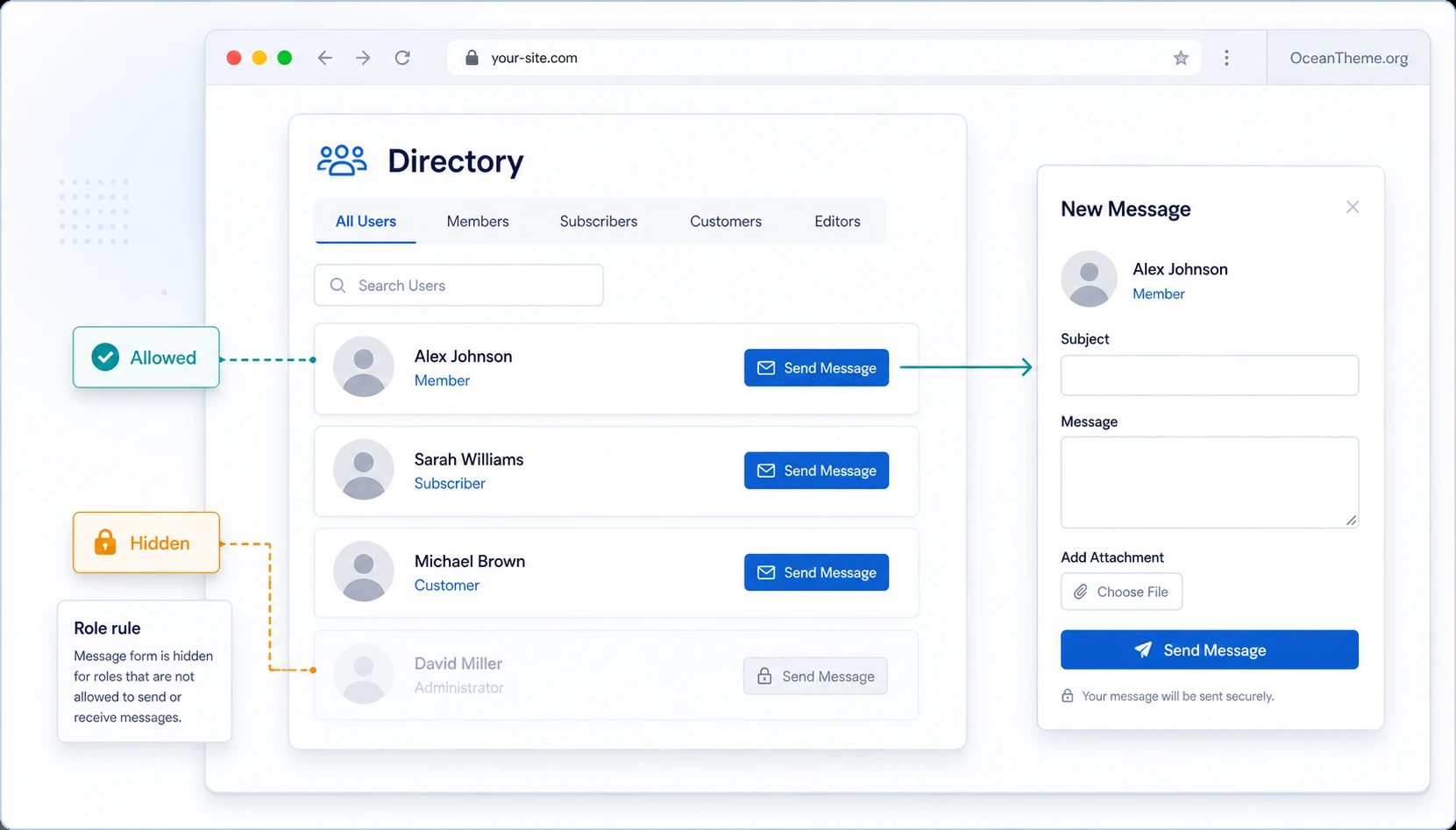Show the Editors tab
Screen dimensions: 1456x830
tap(837, 222)
